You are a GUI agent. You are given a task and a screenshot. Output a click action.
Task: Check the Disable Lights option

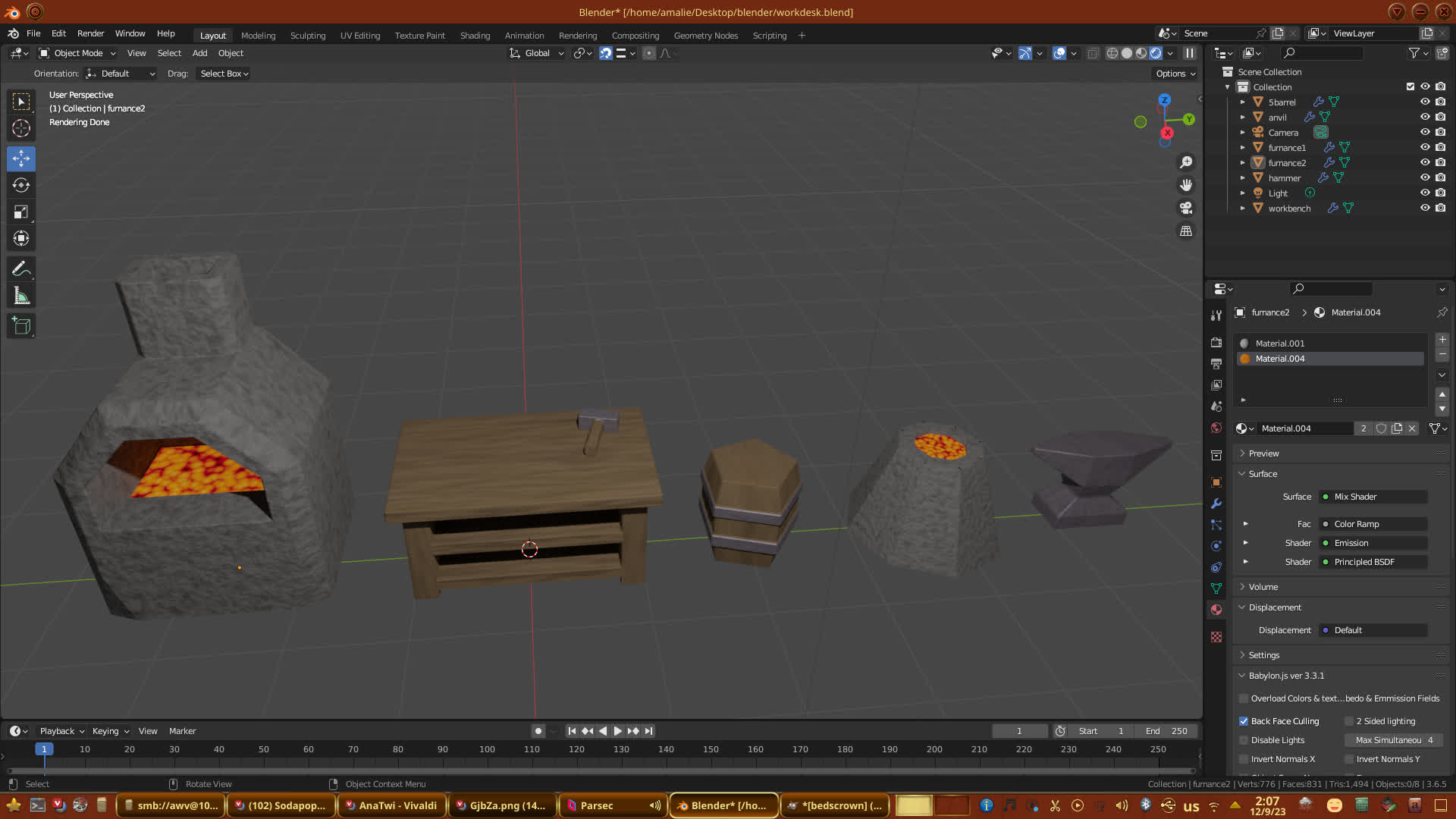[1244, 740]
